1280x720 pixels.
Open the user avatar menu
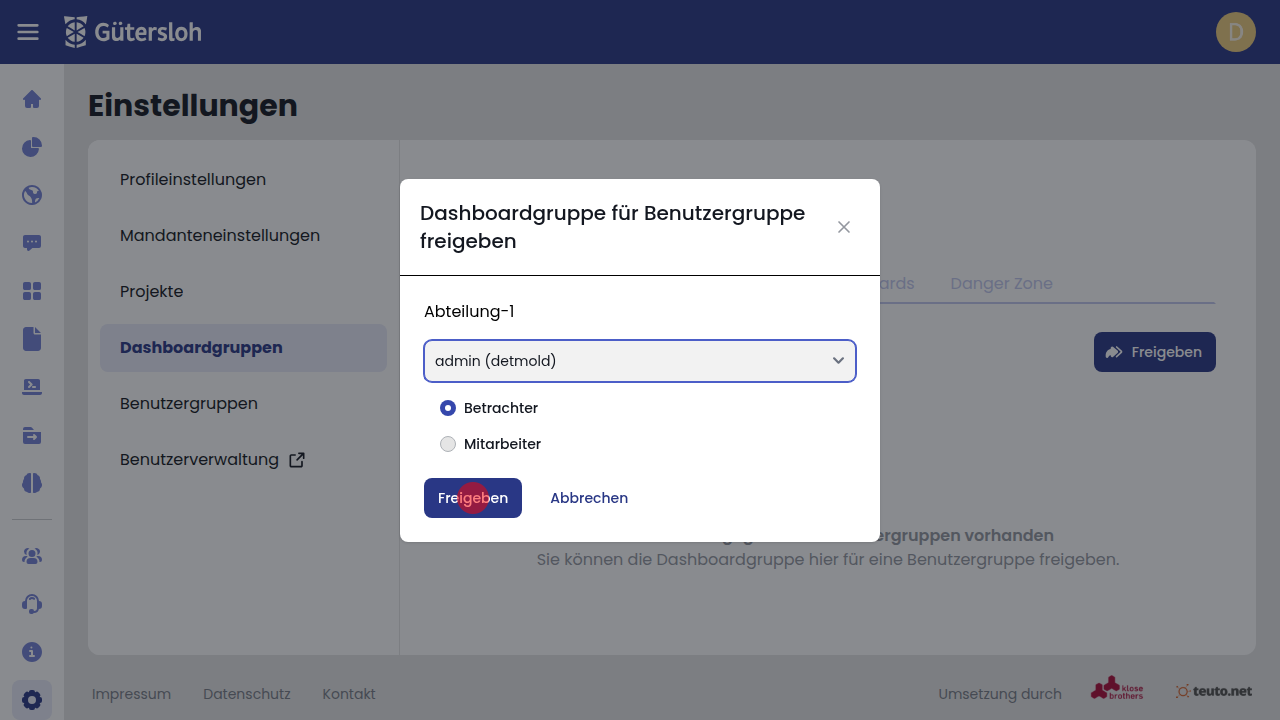(1235, 32)
